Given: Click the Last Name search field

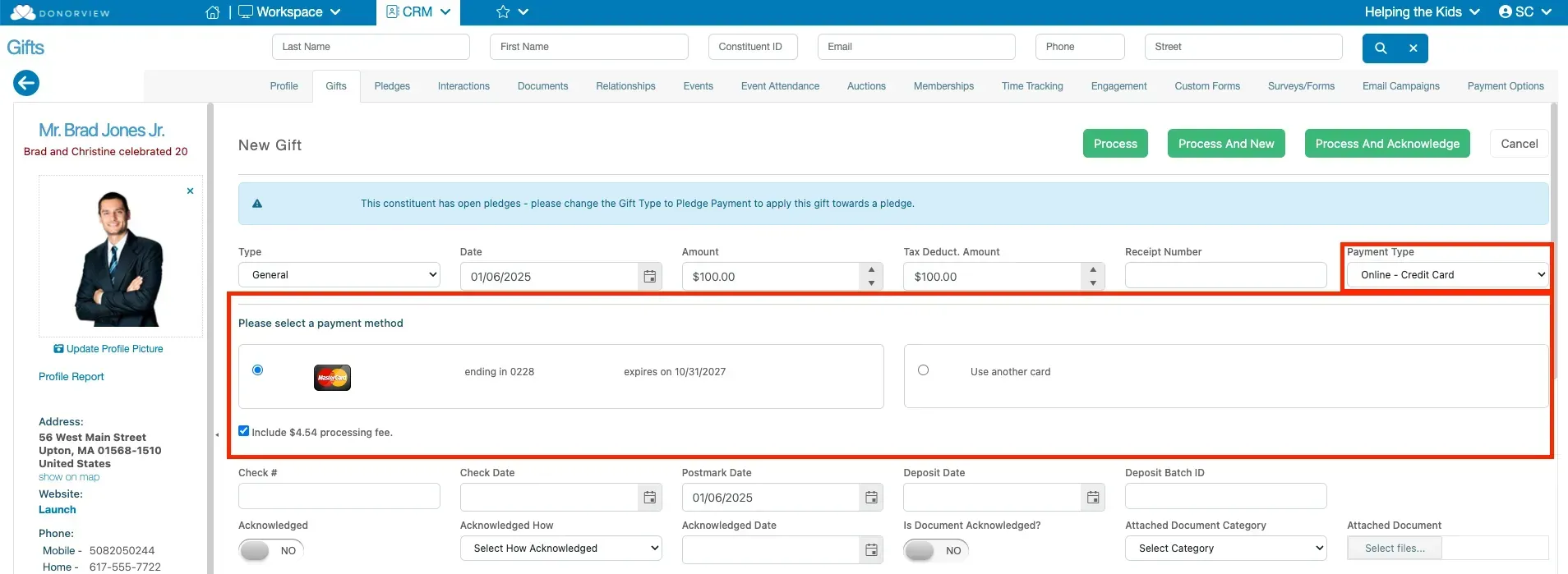Looking at the screenshot, I should (x=371, y=47).
